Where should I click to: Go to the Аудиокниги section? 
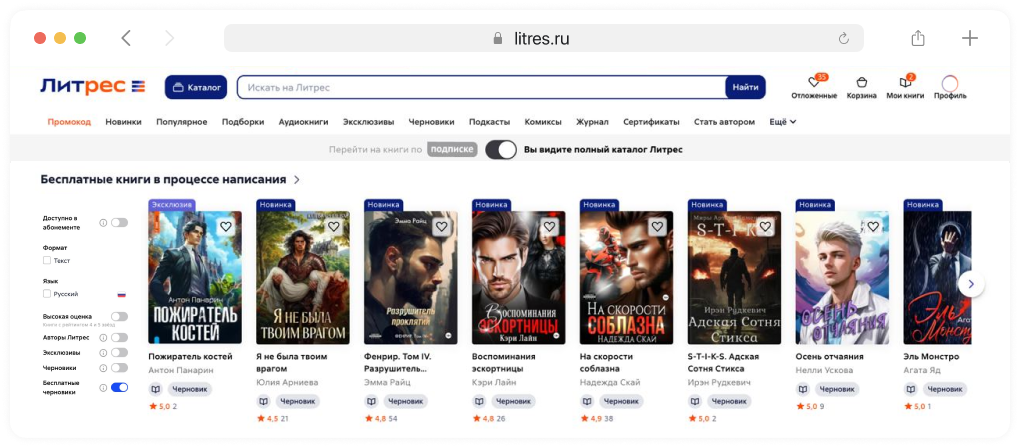pyautogui.click(x=303, y=122)
